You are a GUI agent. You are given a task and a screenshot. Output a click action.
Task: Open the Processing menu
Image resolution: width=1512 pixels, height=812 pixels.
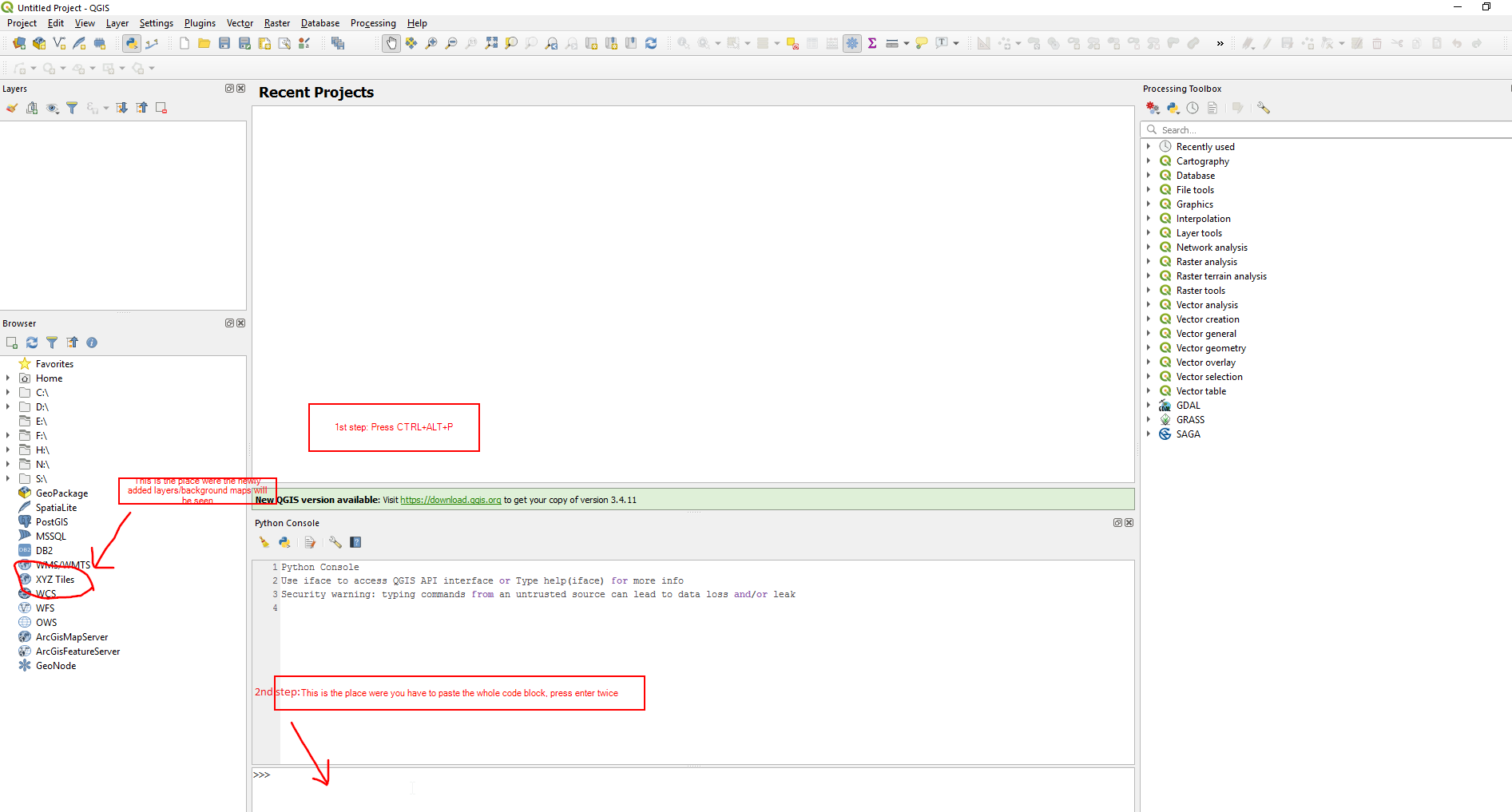373,23
